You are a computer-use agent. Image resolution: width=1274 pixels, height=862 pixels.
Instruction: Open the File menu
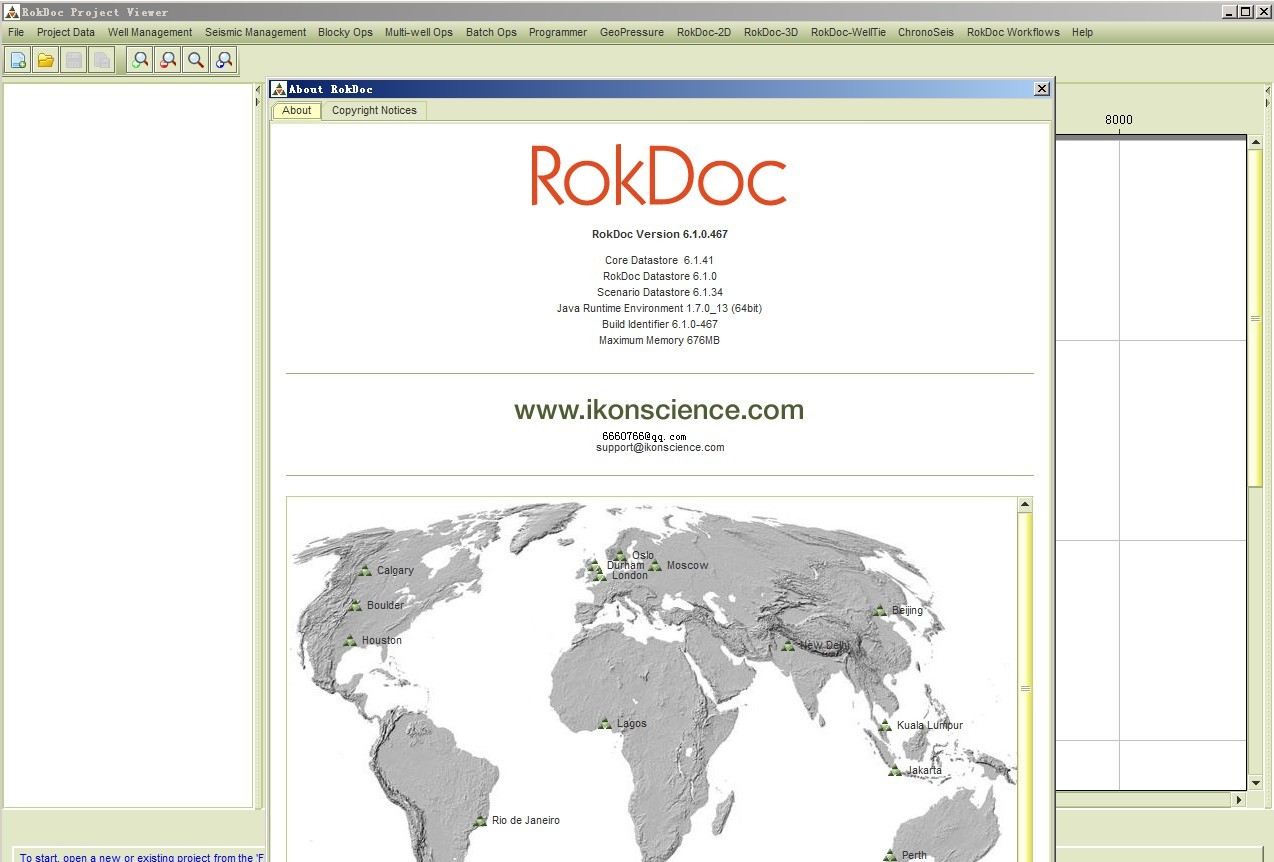point(16,32)
